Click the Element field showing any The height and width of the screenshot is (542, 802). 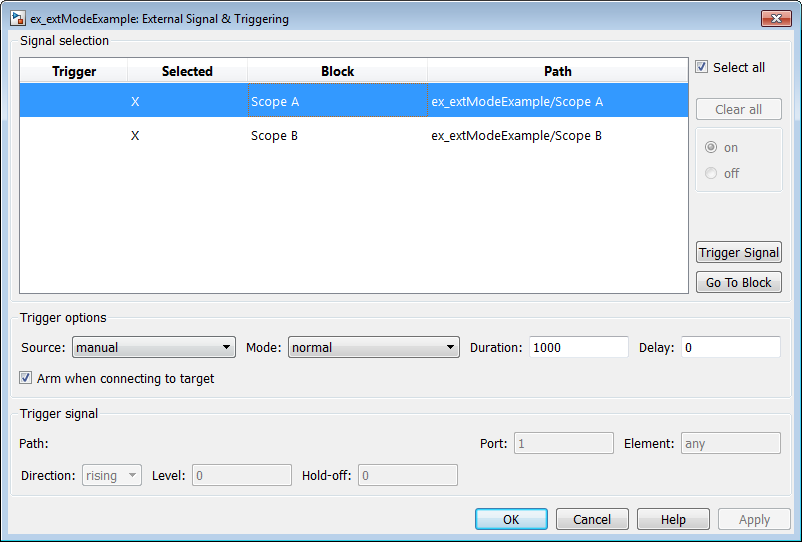pyautogui.click(x=730, y=443)
